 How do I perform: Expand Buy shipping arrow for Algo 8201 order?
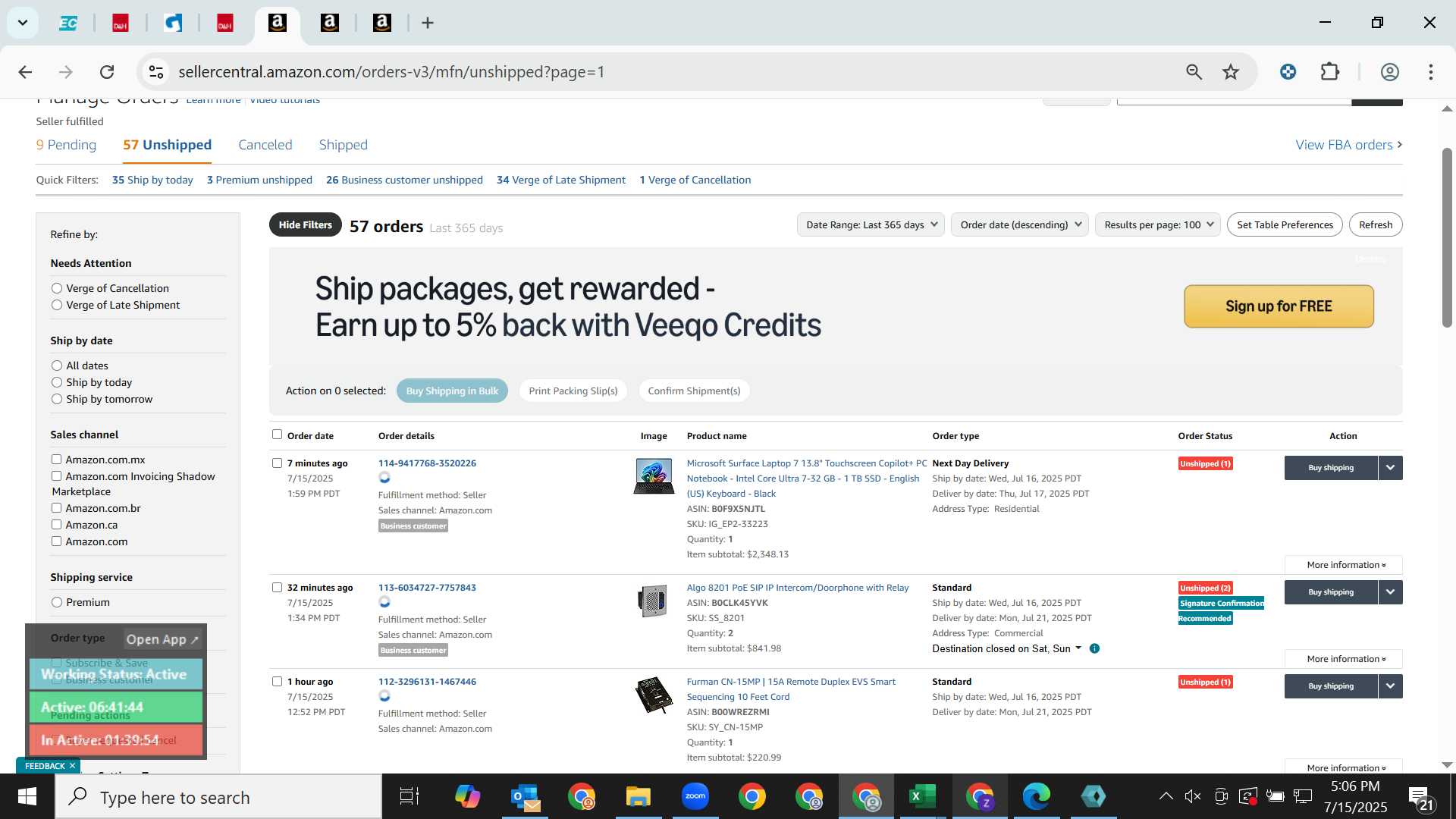(x=1390, y=592)
